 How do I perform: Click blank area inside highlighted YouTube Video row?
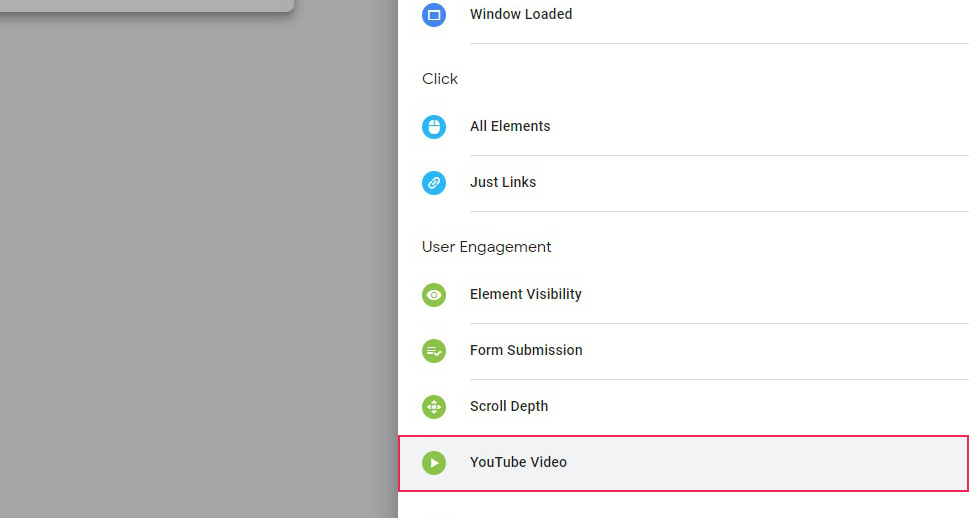point(766,463)
